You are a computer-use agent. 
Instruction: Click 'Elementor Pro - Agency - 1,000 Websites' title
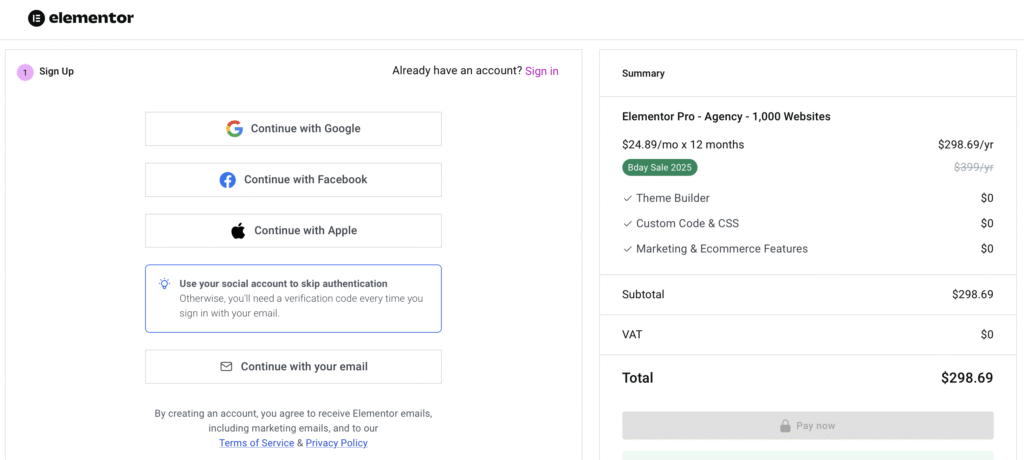pyautogui.click(x=726, y=117)
